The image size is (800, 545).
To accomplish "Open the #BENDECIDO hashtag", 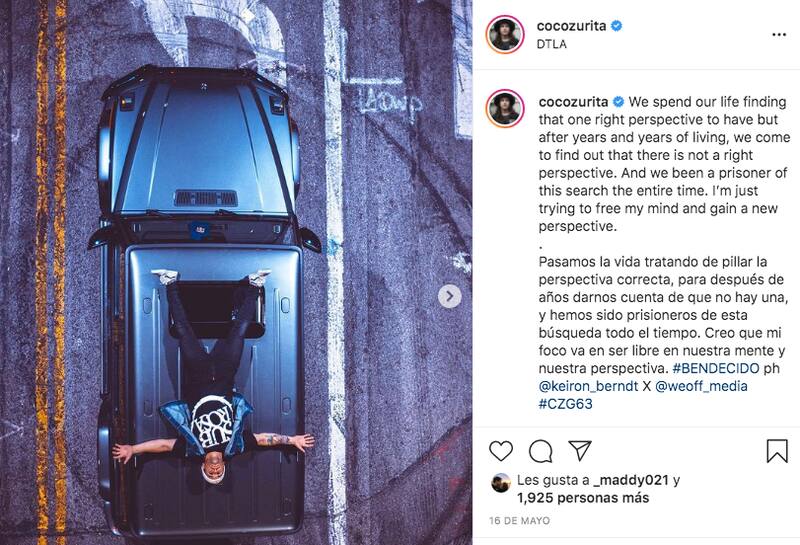I will tap(716, 368).
